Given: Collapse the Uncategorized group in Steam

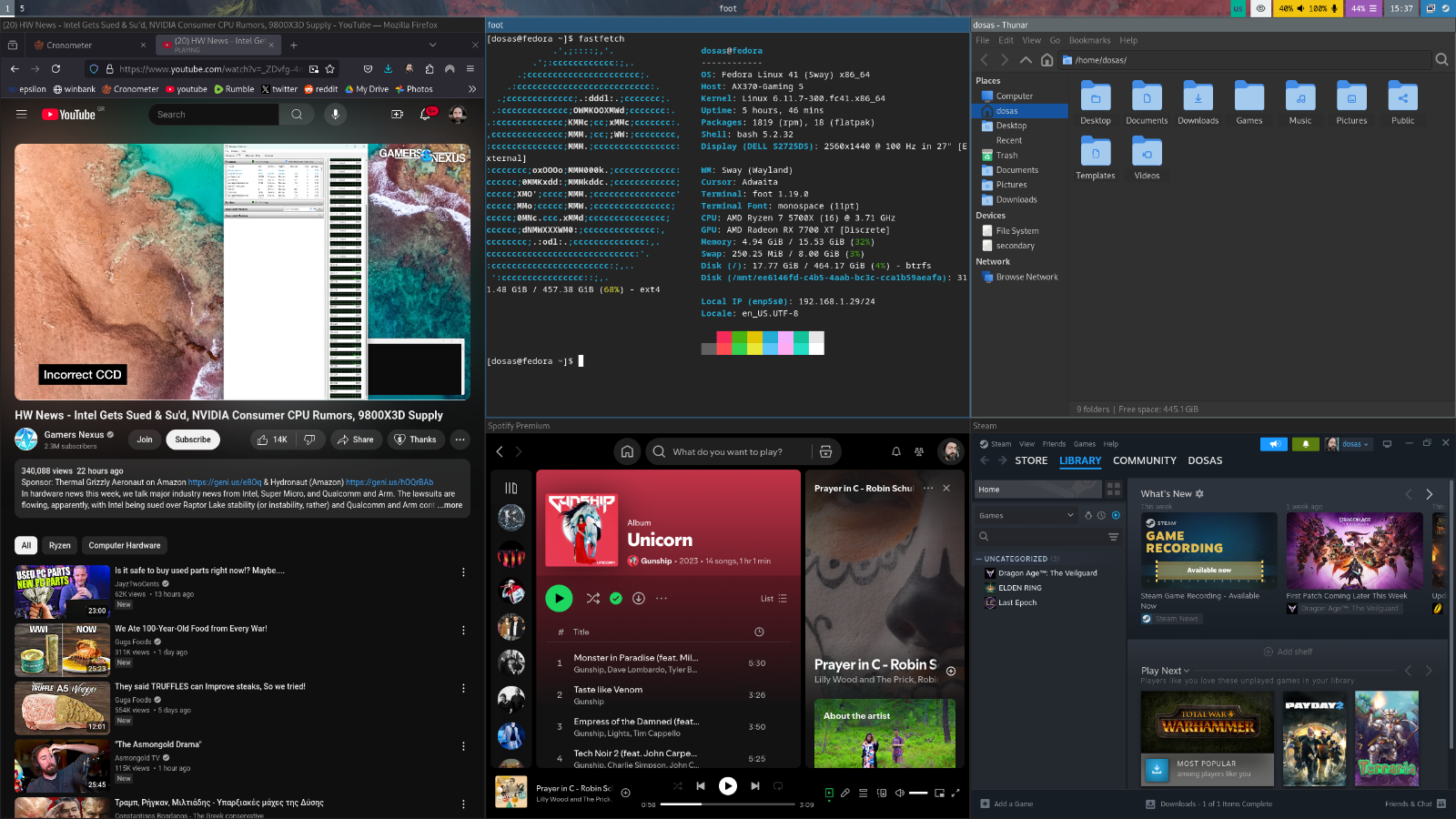Looking at the screenshot, I should click(x=979, y=559).
